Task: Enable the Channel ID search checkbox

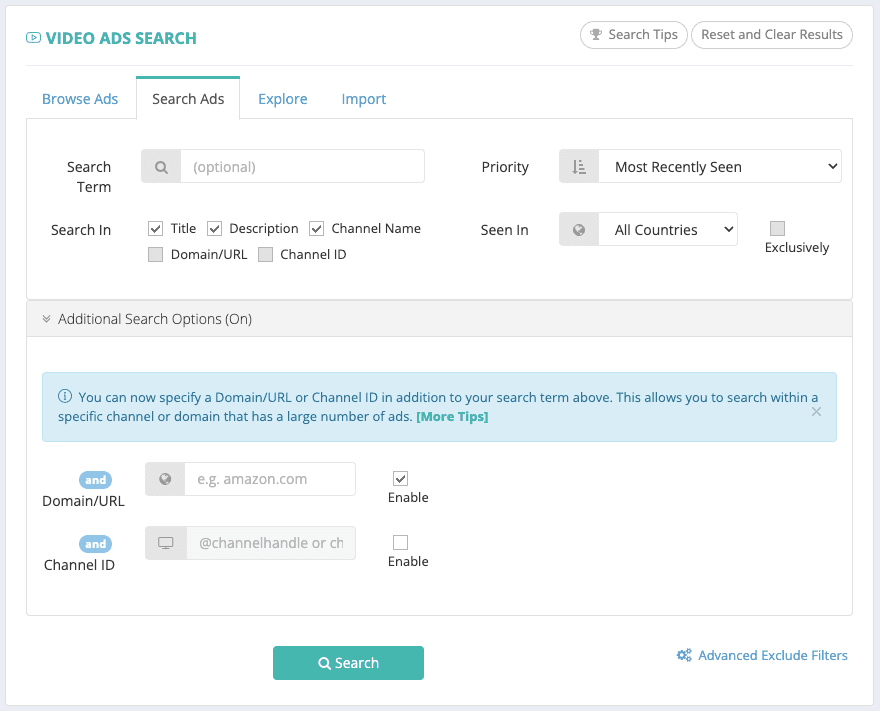Action: [265, 254]
